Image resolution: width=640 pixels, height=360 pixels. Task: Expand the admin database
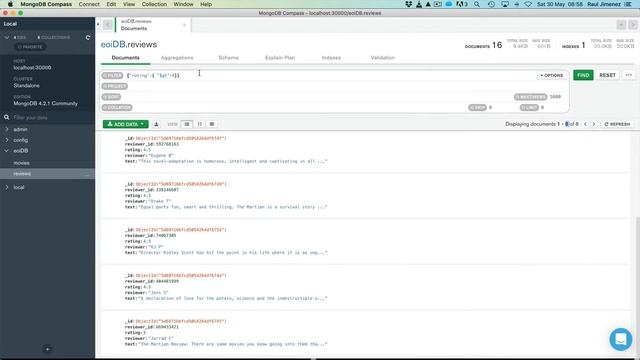click(x=7, y=129)
